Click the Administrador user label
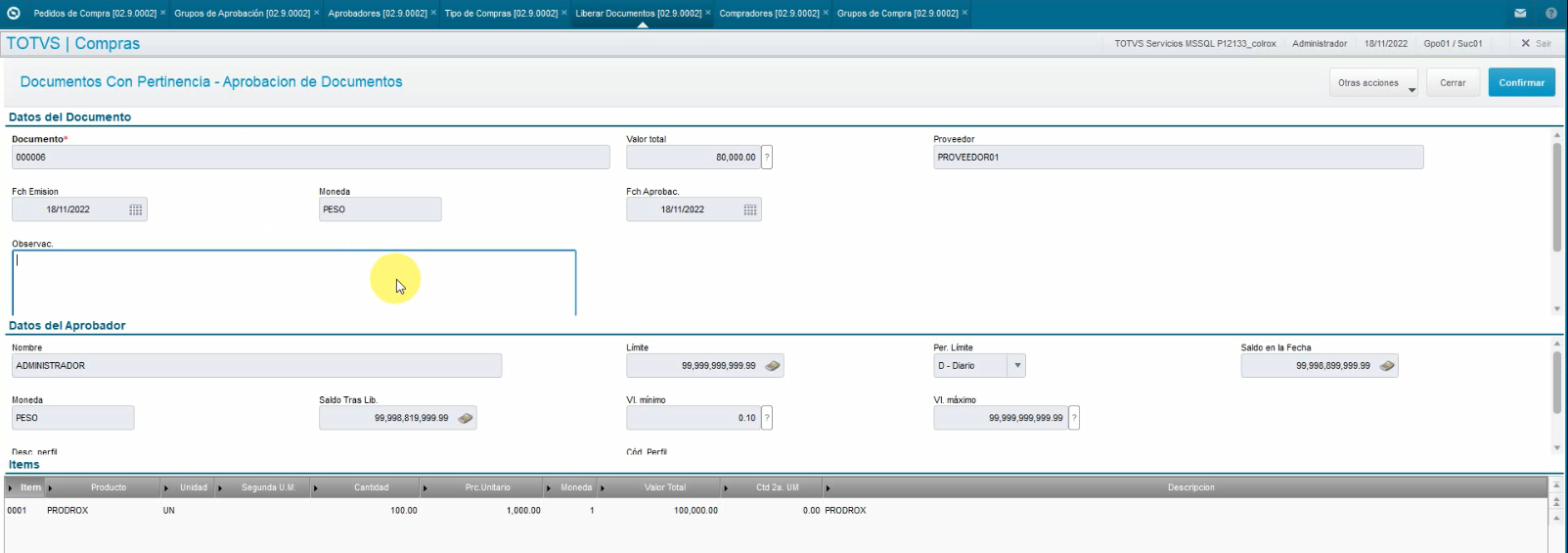The image size is (1568, 553). 1320,43
